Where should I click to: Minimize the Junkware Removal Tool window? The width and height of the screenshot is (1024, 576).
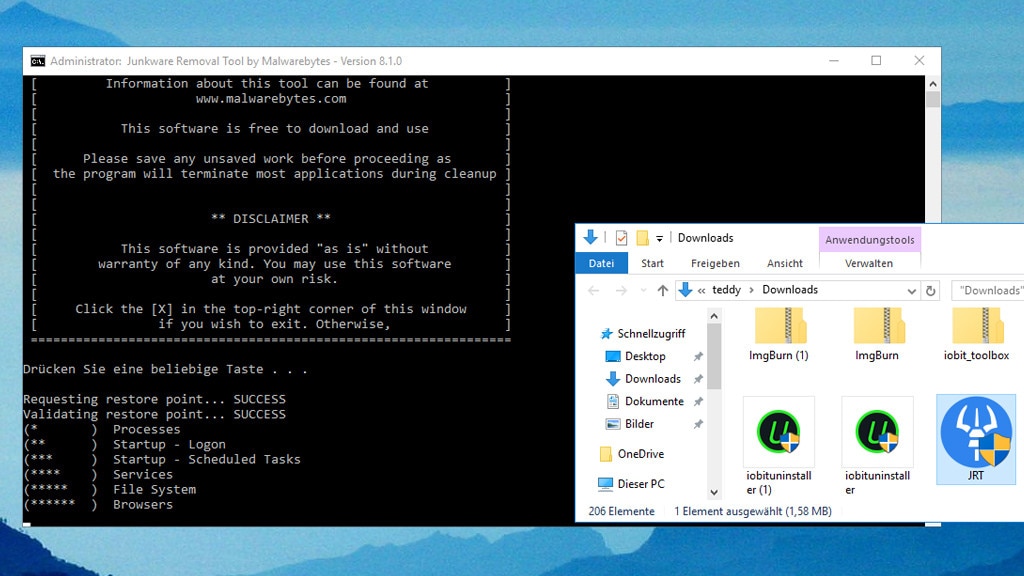pos(834,61)
